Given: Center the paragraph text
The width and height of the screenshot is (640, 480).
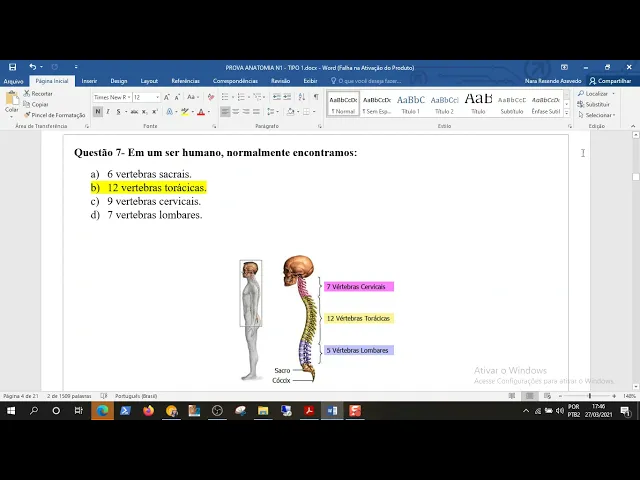Looking at the screenshot, I should (236, 111).
